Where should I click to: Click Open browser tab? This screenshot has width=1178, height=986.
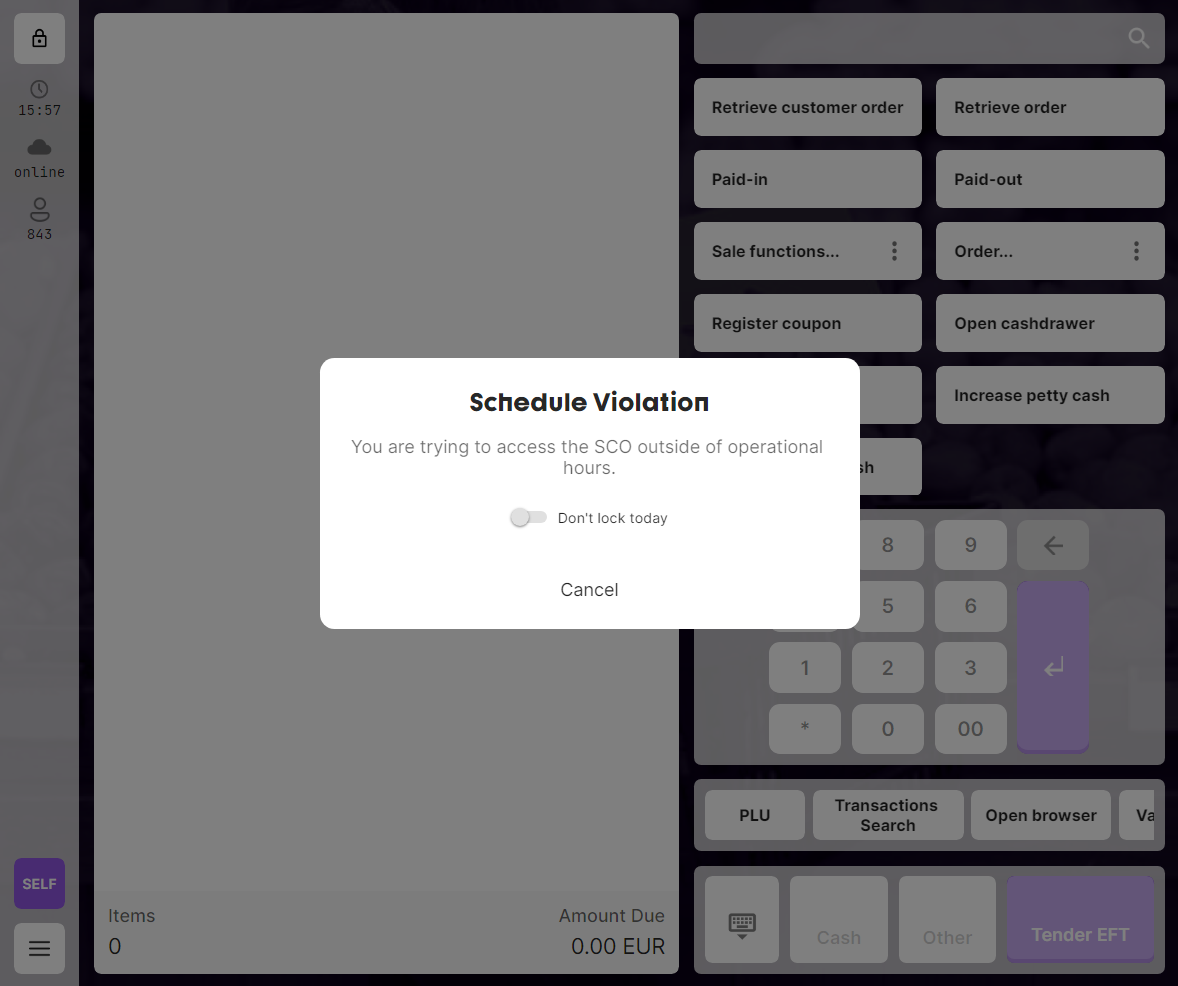1041,815
